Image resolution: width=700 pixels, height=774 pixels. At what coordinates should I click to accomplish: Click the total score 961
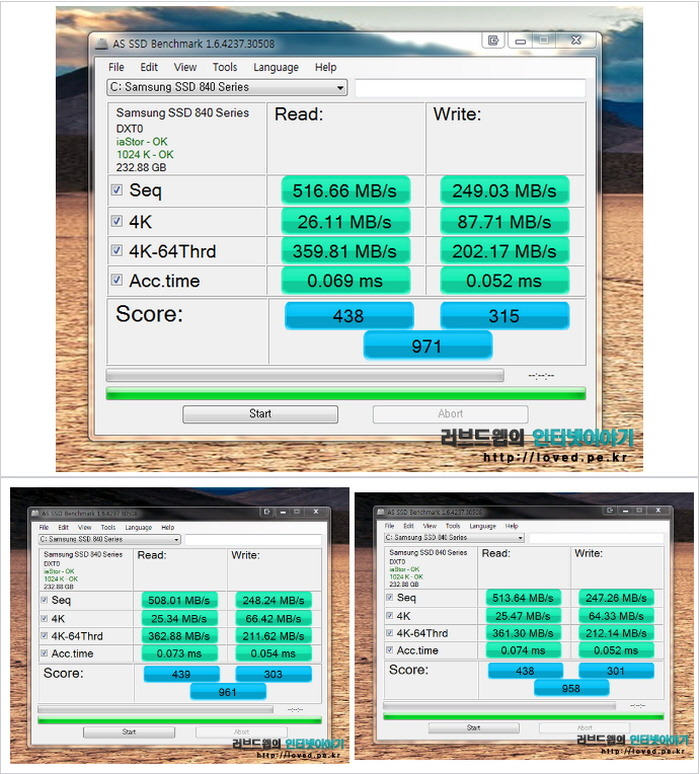coord(228,692)
